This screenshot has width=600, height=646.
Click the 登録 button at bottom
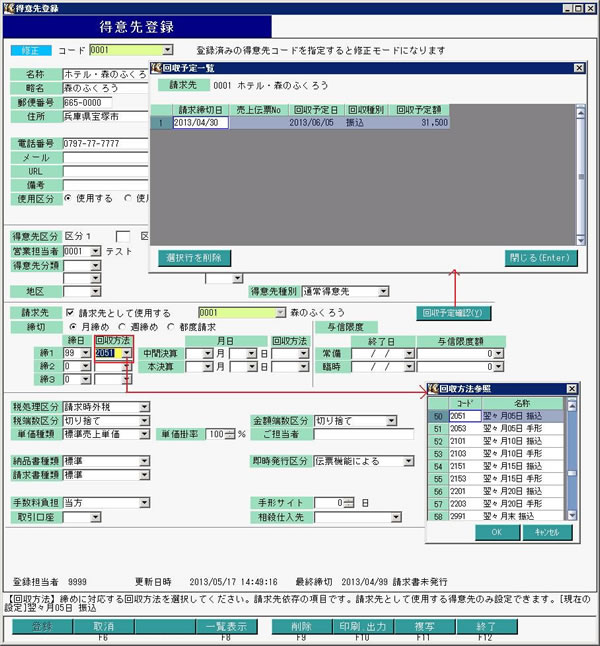42,626
